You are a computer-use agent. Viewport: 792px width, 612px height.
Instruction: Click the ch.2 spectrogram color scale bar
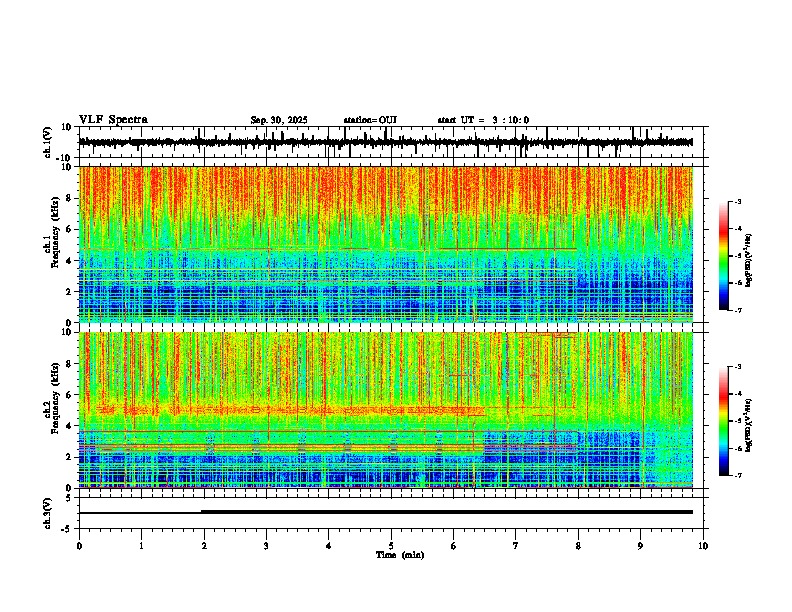[724, 421]
